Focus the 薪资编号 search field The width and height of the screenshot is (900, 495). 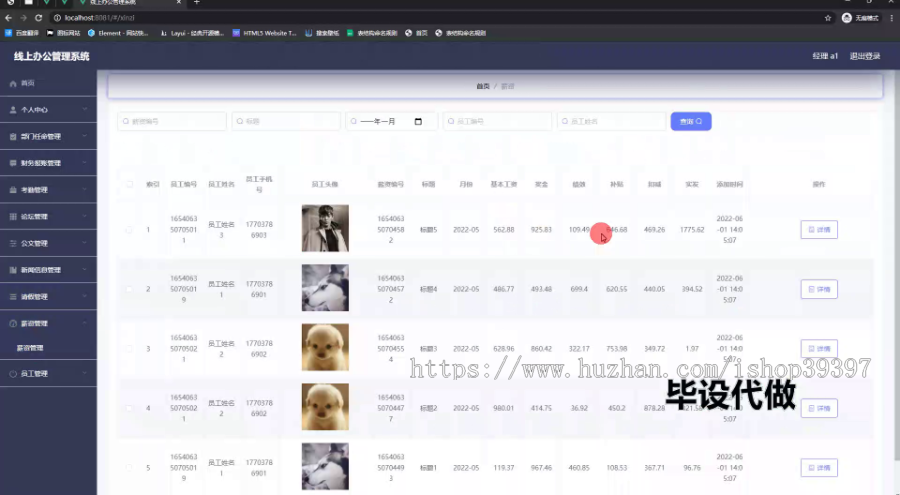[172, 121]
